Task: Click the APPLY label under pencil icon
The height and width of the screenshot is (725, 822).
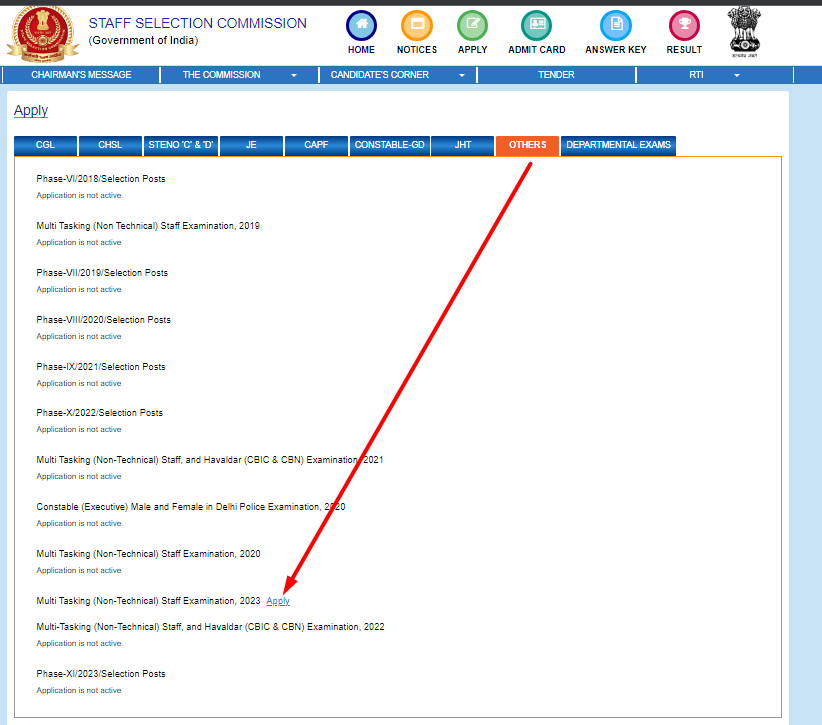Action: (x=472, y=50)
